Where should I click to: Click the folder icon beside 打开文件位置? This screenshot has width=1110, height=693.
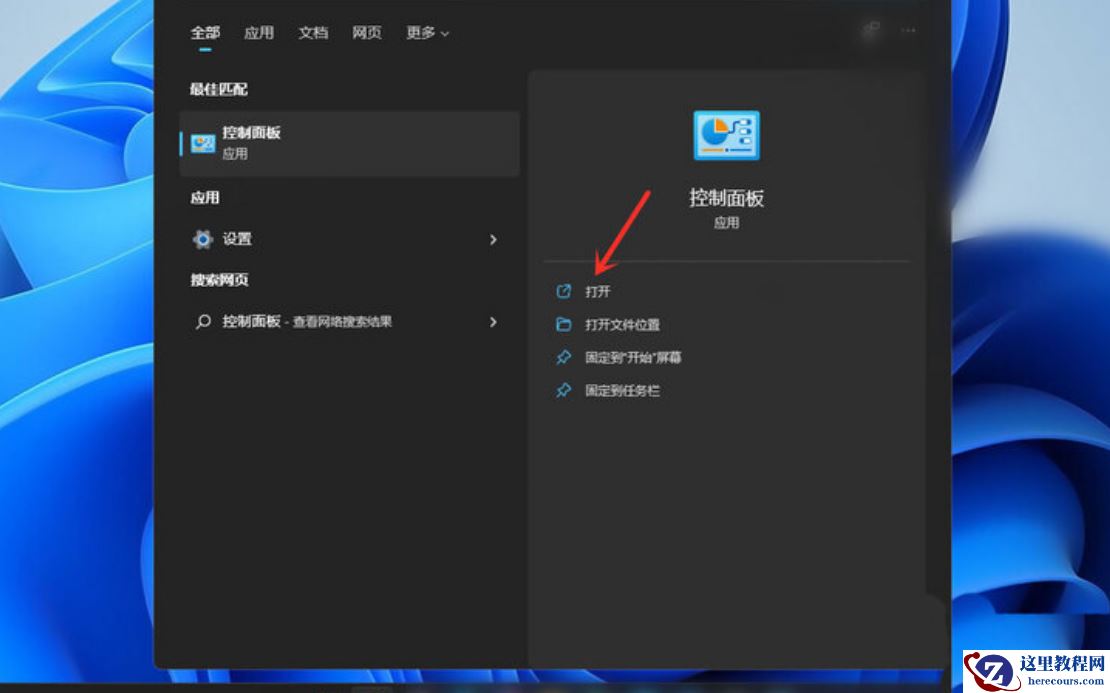coord(565,324)
